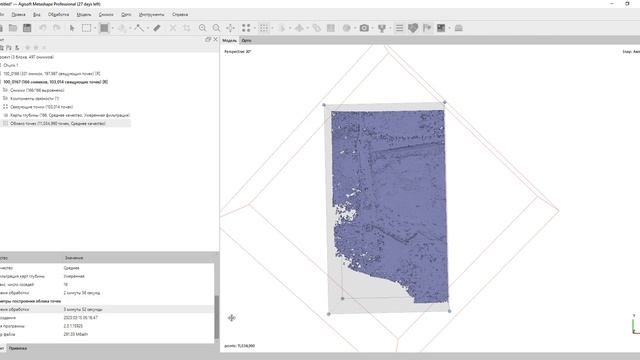Open project with the folder icon
Screen dimensions: 640x360
click(x=13, y=28)
